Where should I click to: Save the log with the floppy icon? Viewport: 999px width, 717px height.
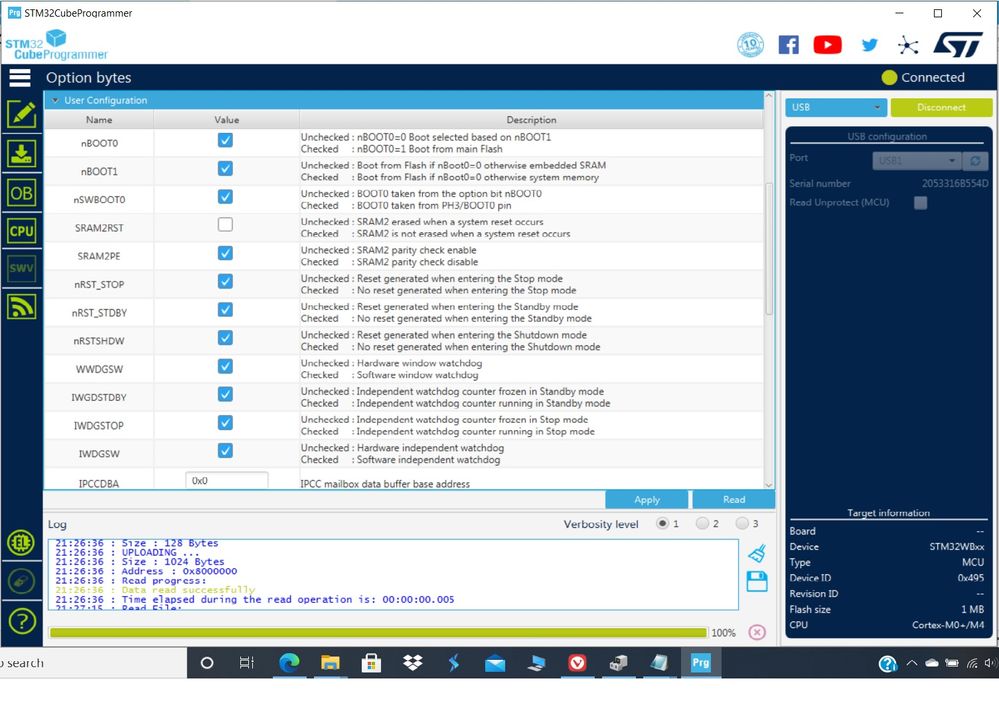[x=757, y=581]
